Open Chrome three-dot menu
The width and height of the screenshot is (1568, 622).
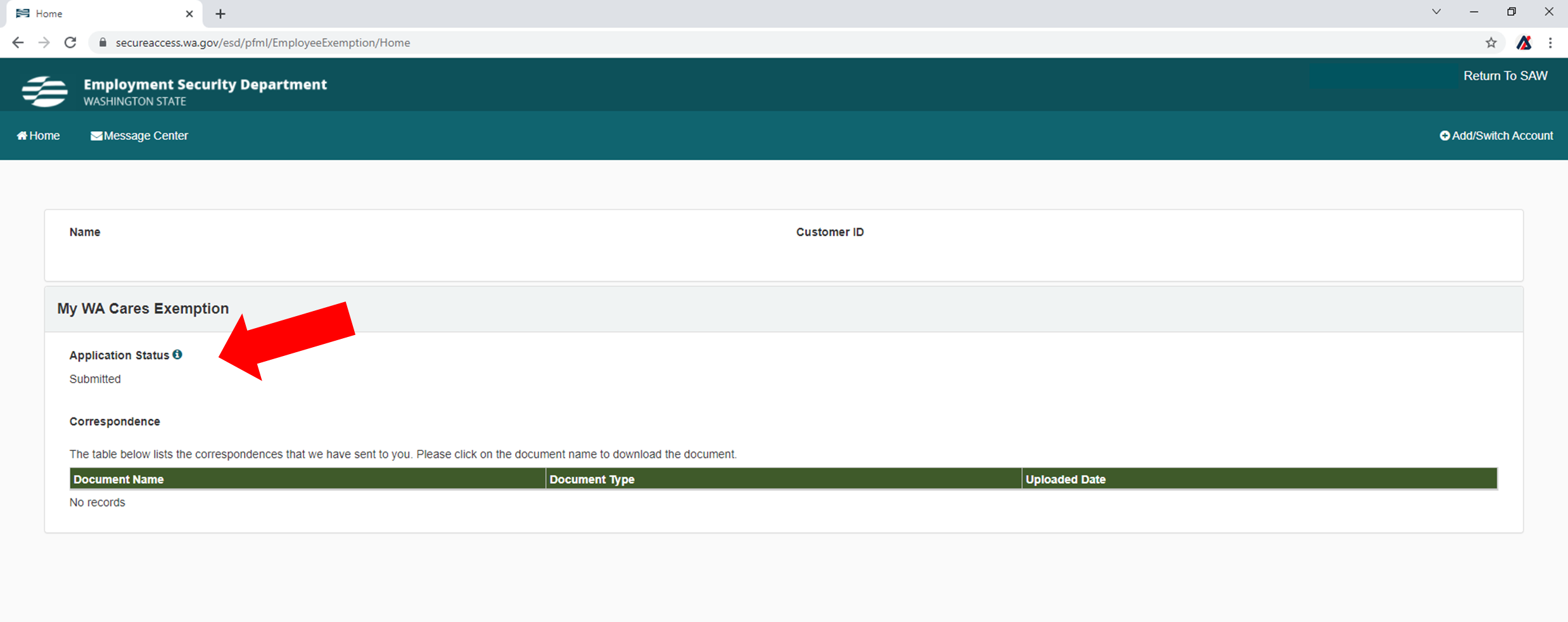click(x=1550, y=42)
